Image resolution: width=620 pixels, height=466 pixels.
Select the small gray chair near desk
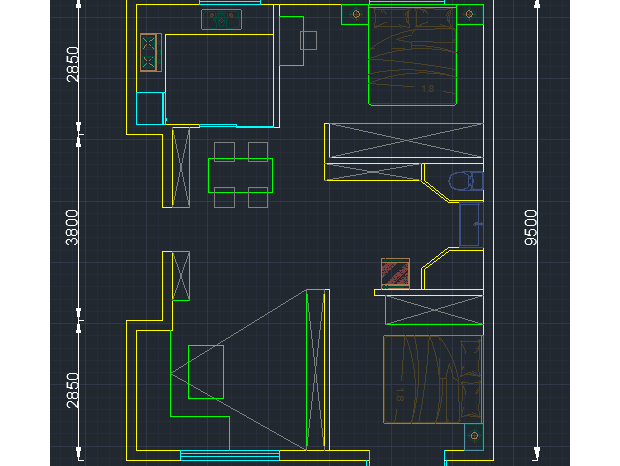coord(309,40)
